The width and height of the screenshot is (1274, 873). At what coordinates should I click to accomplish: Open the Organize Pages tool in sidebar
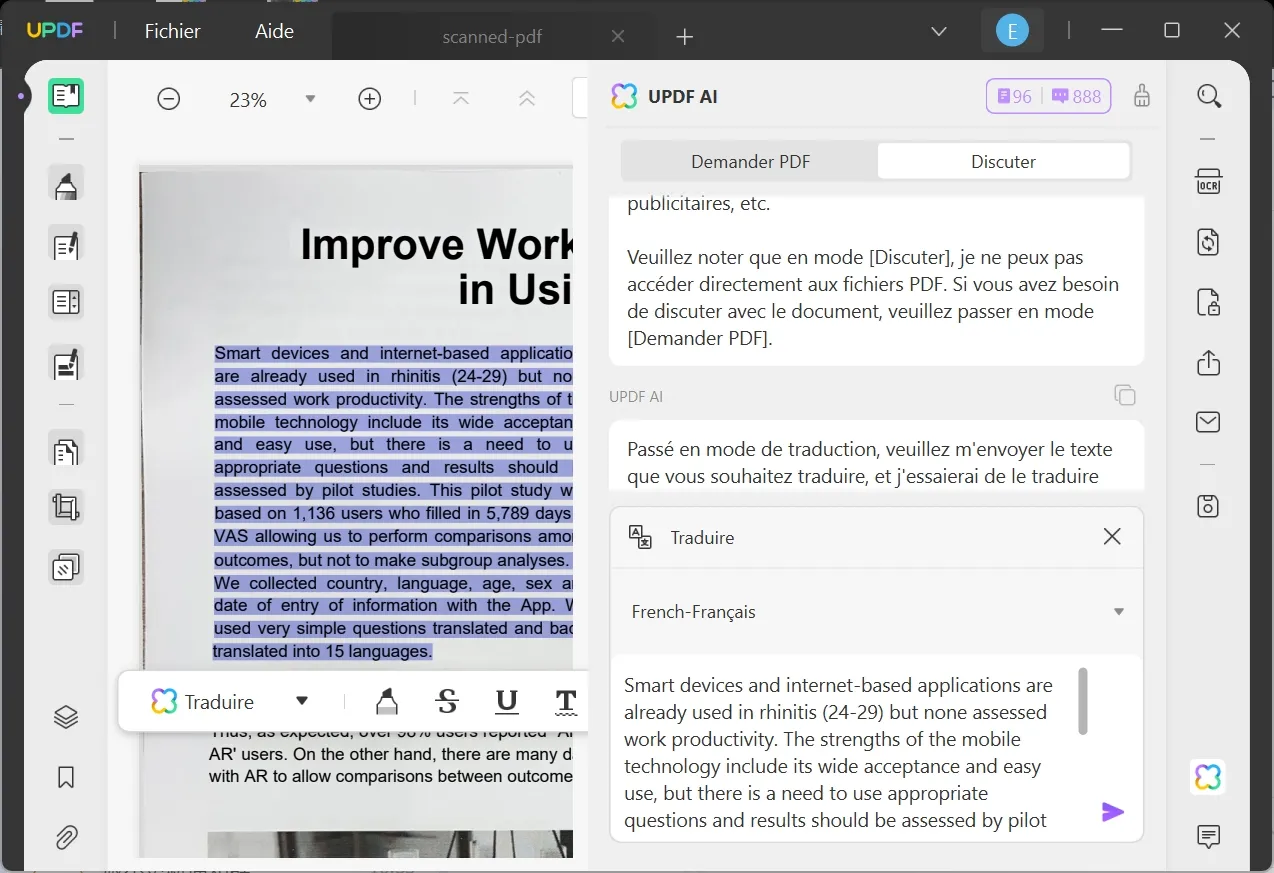pos(66,450)
